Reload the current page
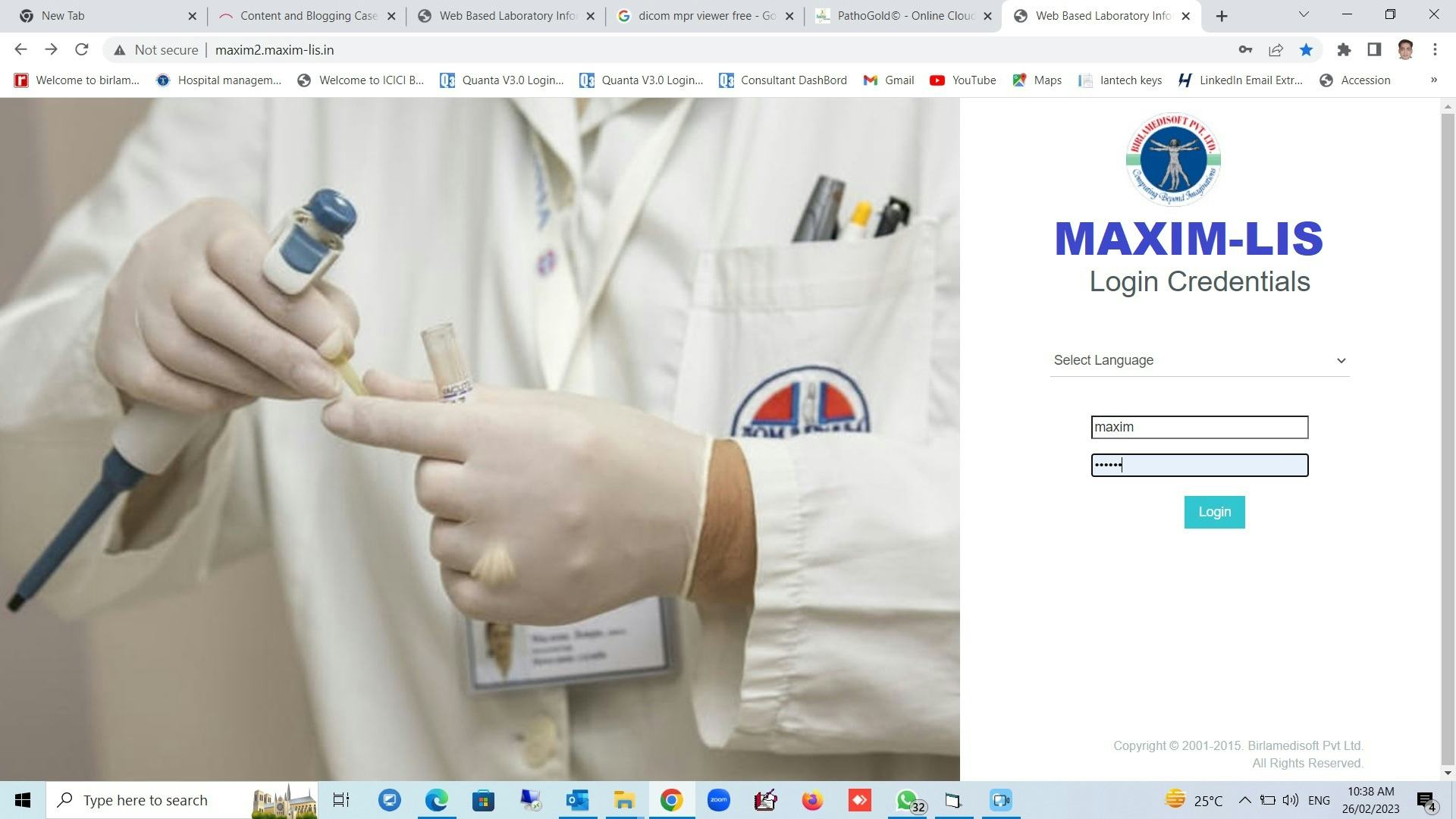 (82, 50)
